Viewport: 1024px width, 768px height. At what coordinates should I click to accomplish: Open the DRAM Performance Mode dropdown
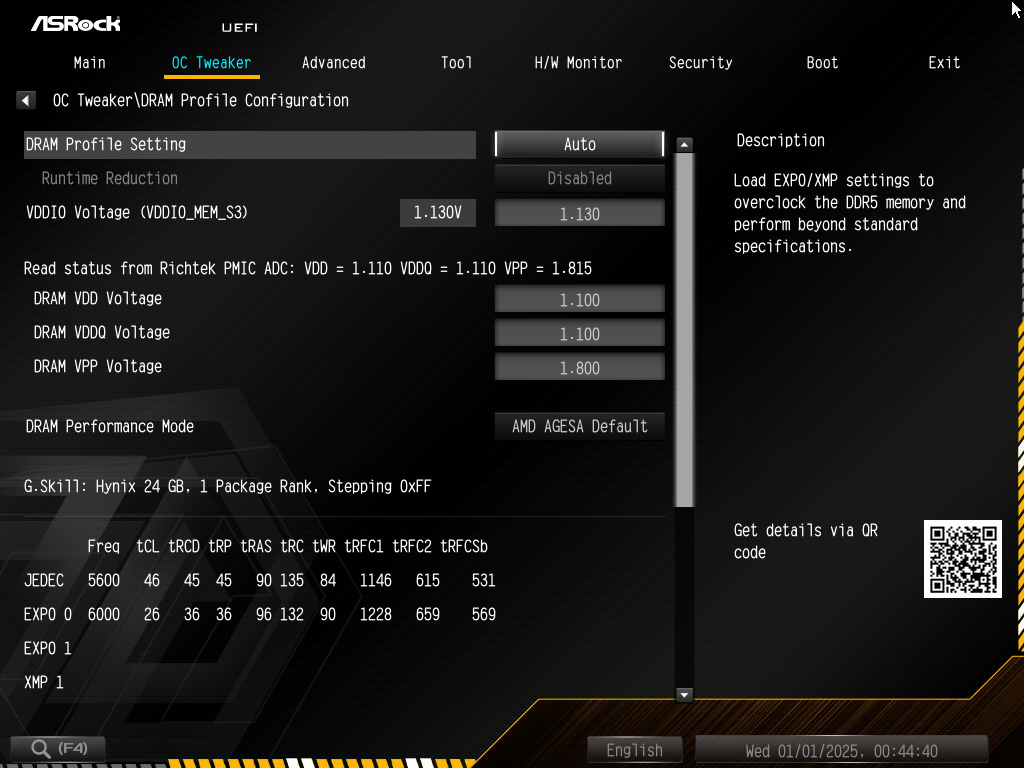(x=579, y=426)
